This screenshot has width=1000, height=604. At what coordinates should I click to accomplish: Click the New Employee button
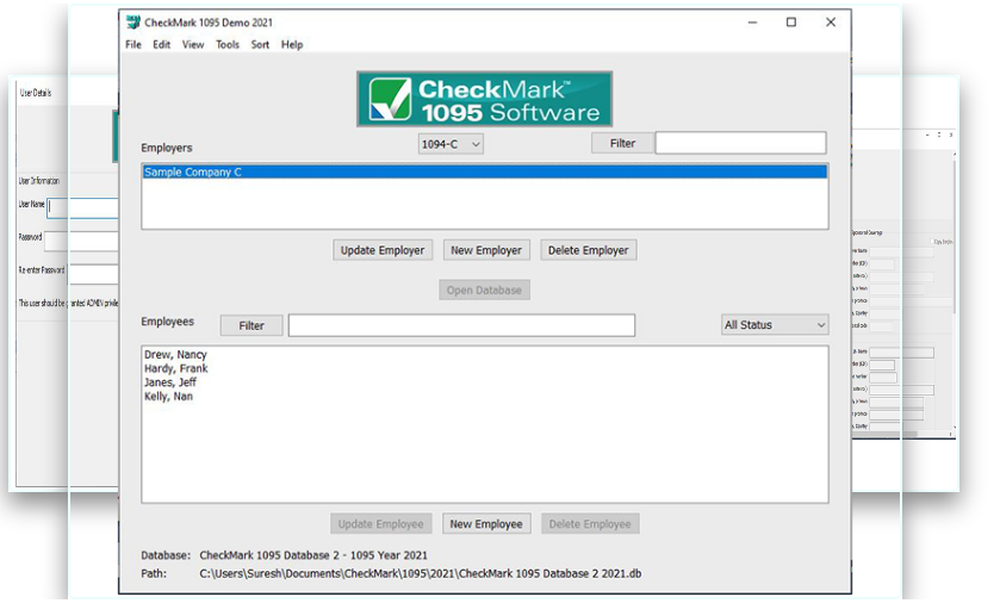point(486,524)
